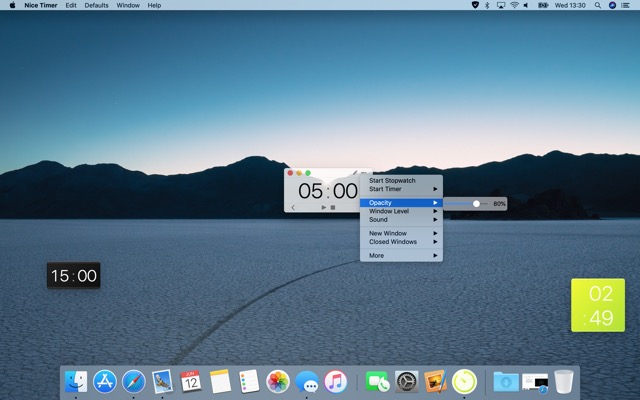Image resolution: width=640 pixels, height=400 pixels.
Task: Open Notification Center from the menu bar
Action: click(625, 5)
